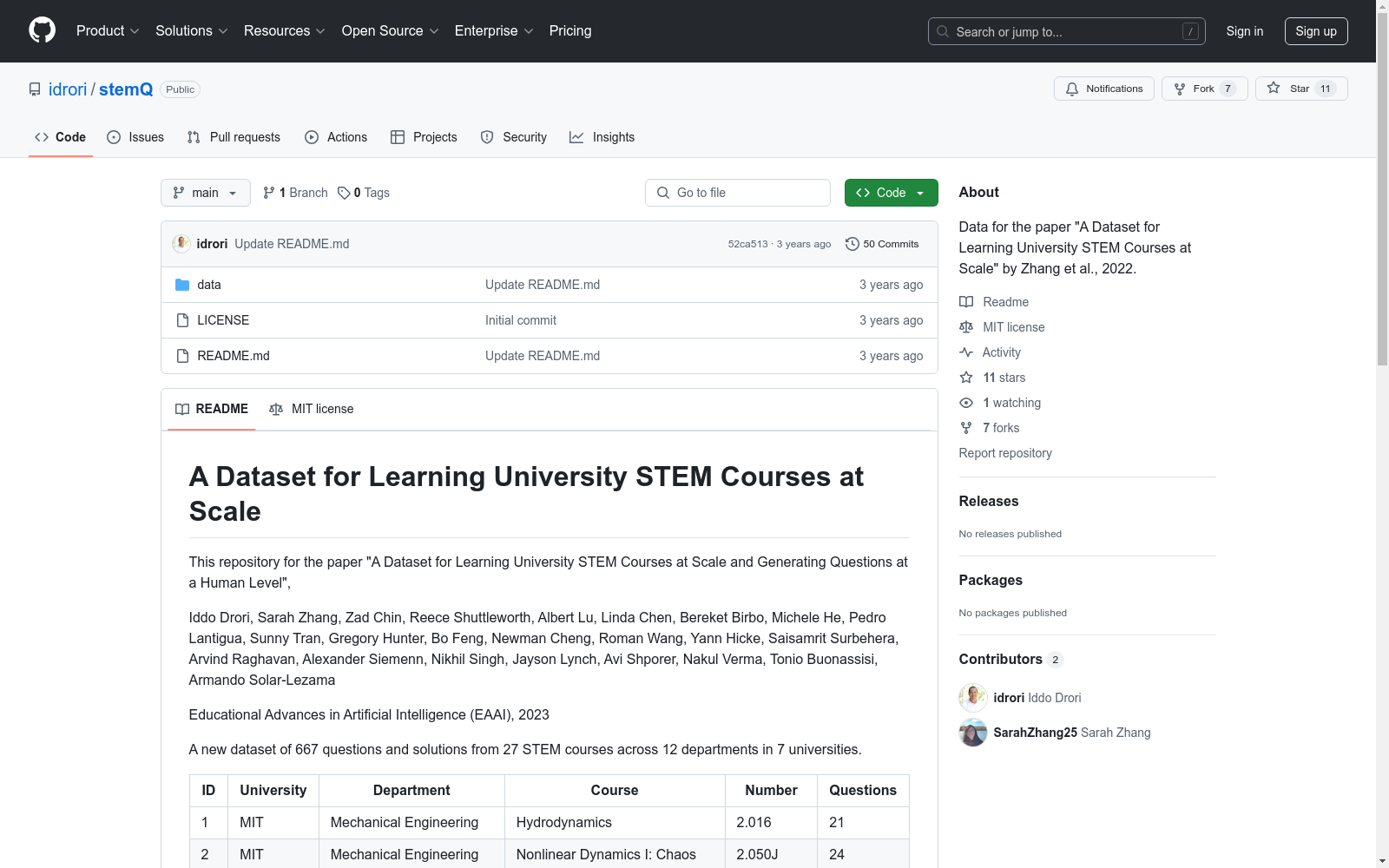Open the data folder icon
Screen dimensions: 1389x868
pyautogui.click(x=182, y=285)
